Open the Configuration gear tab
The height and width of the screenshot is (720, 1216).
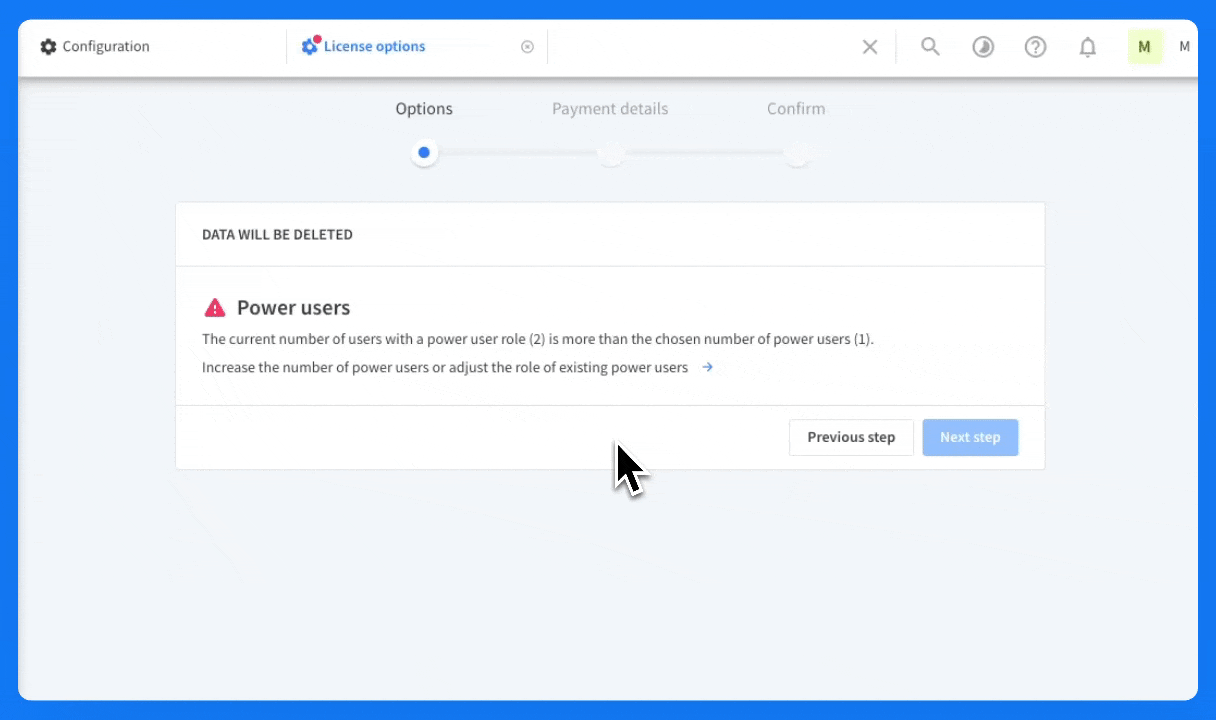click(x=95, y=47)
